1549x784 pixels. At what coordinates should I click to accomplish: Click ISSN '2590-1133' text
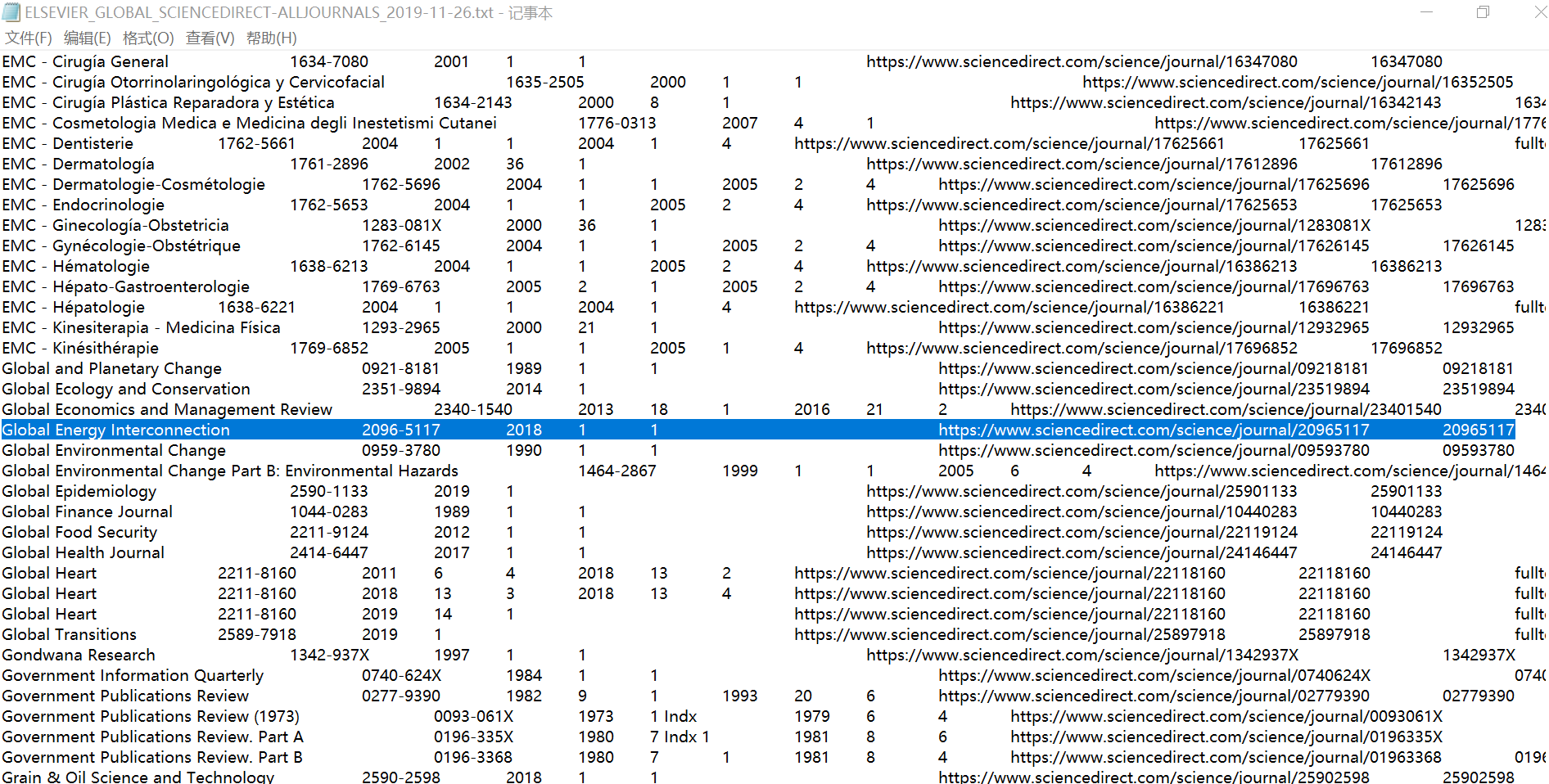point(329,491)
